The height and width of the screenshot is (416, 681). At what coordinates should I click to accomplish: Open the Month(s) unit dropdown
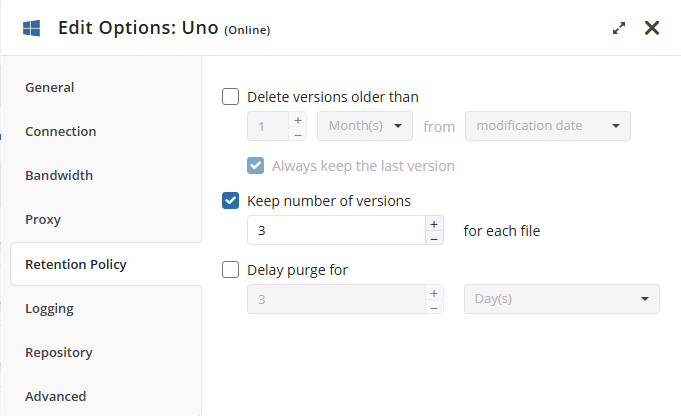pyautogui.click(x=365, y=126)
